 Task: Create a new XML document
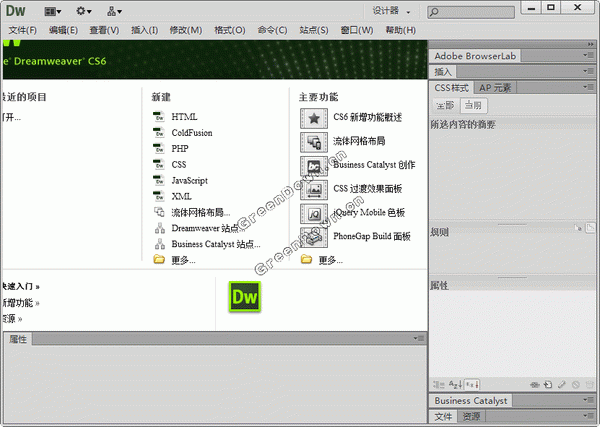coord(181,196)
